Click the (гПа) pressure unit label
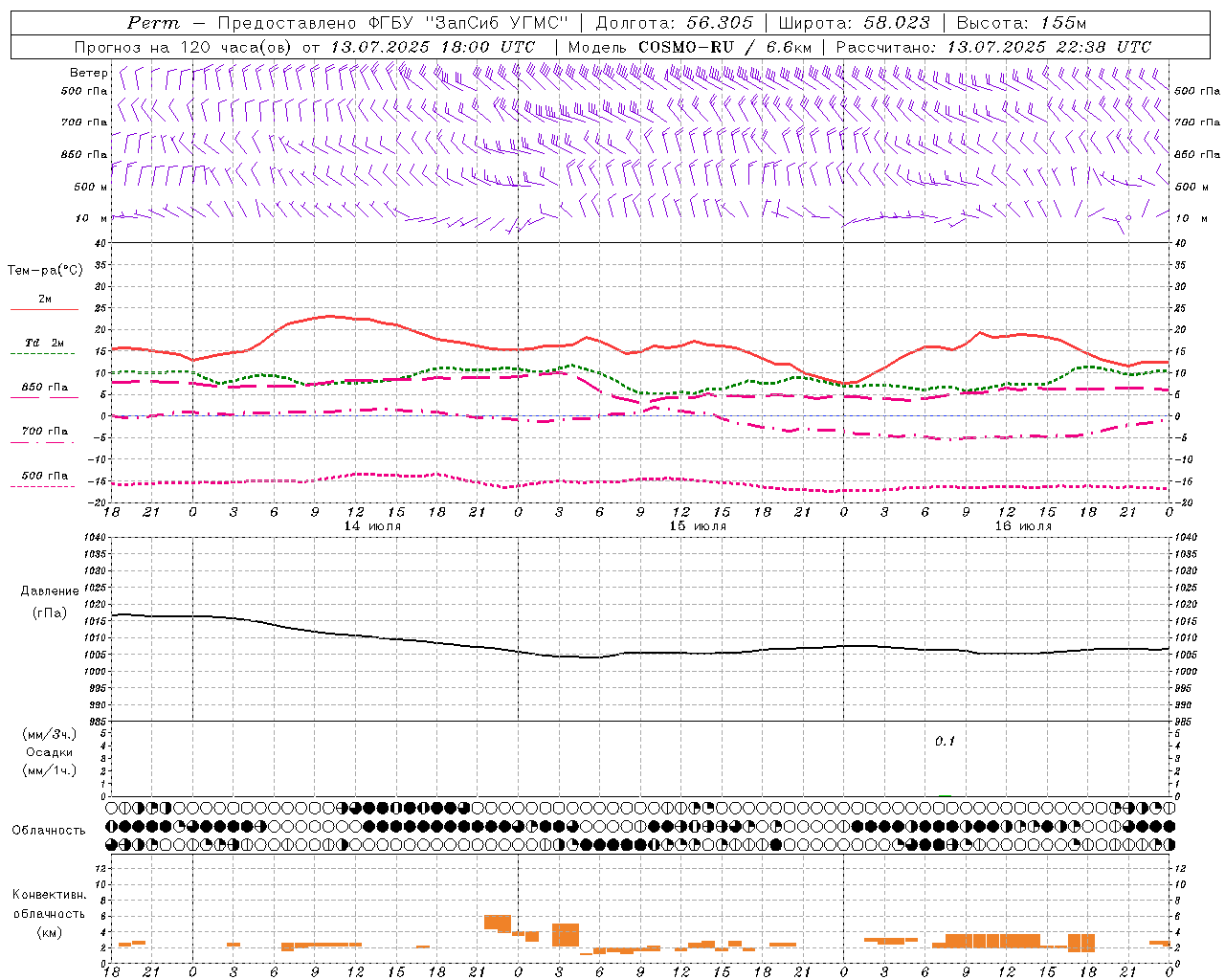 [x=48, y=612]
